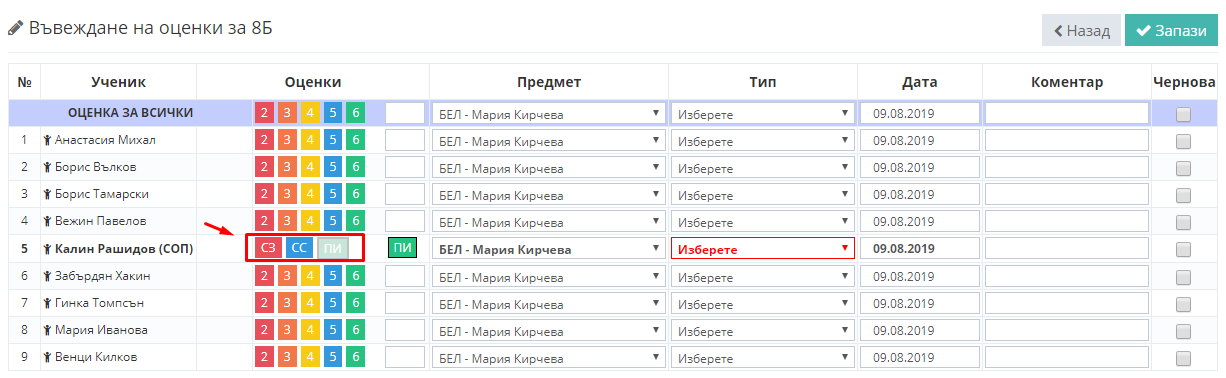Image resolution: width=1226 pixels, height=378 pixels.
Task: Enable Чернова checkbox for Мария Иванова
Action: pyautogui.click(x=1183, y=330)
